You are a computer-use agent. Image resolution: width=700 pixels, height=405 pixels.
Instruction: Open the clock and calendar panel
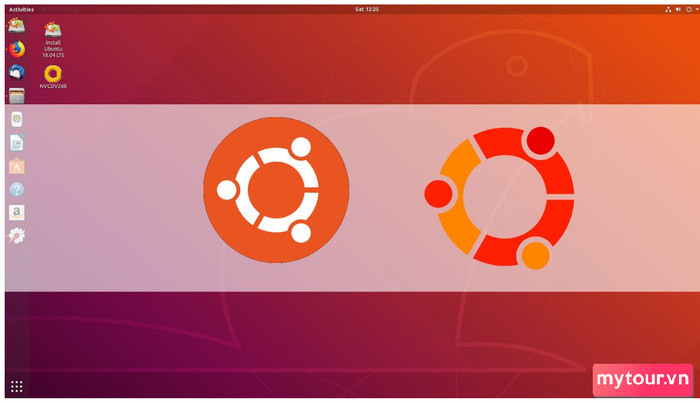click(x=367, y=9)
